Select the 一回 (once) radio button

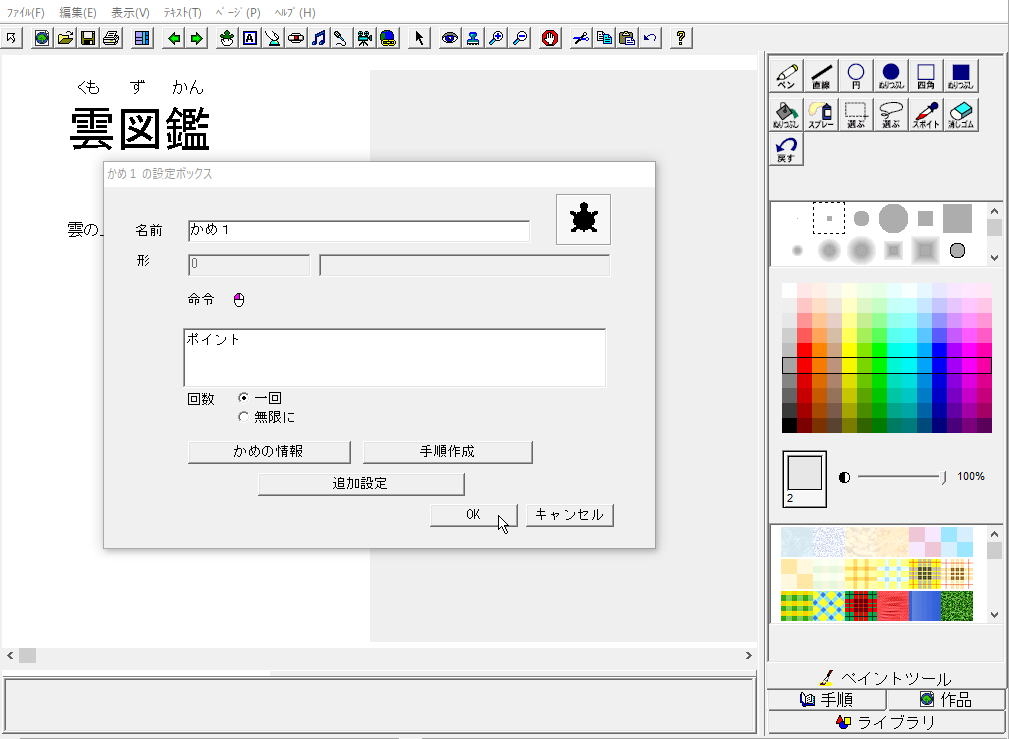(x=243, y=398)
